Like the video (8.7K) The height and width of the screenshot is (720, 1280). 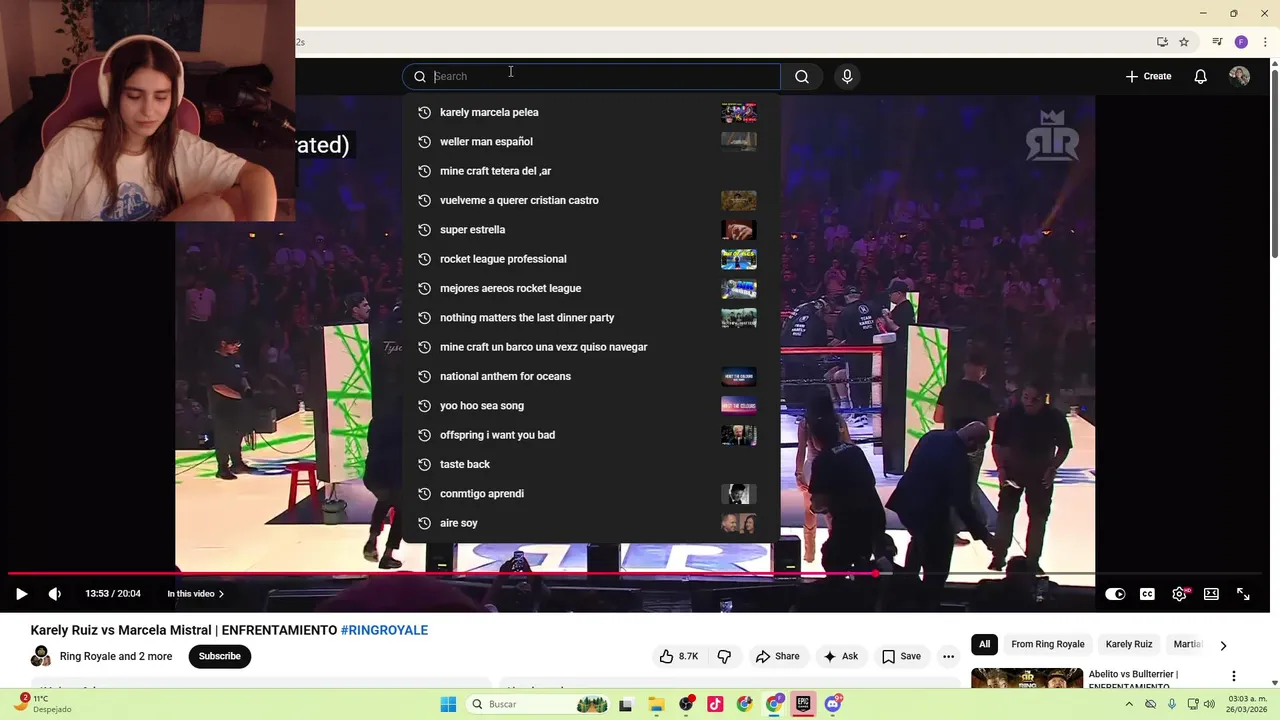679,656
